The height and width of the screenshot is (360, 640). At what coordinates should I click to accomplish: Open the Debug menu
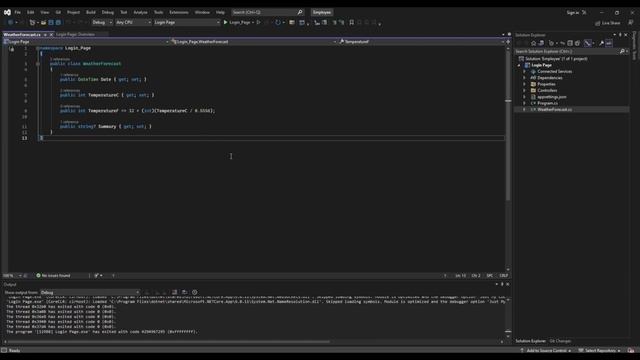tap(108, 12)
